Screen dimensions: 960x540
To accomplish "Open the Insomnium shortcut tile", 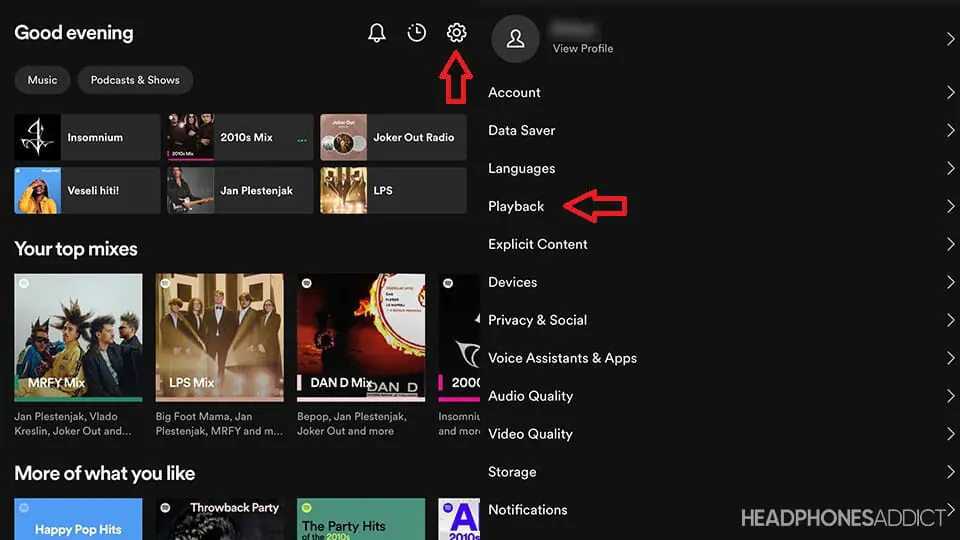I will tap(87, 137).
